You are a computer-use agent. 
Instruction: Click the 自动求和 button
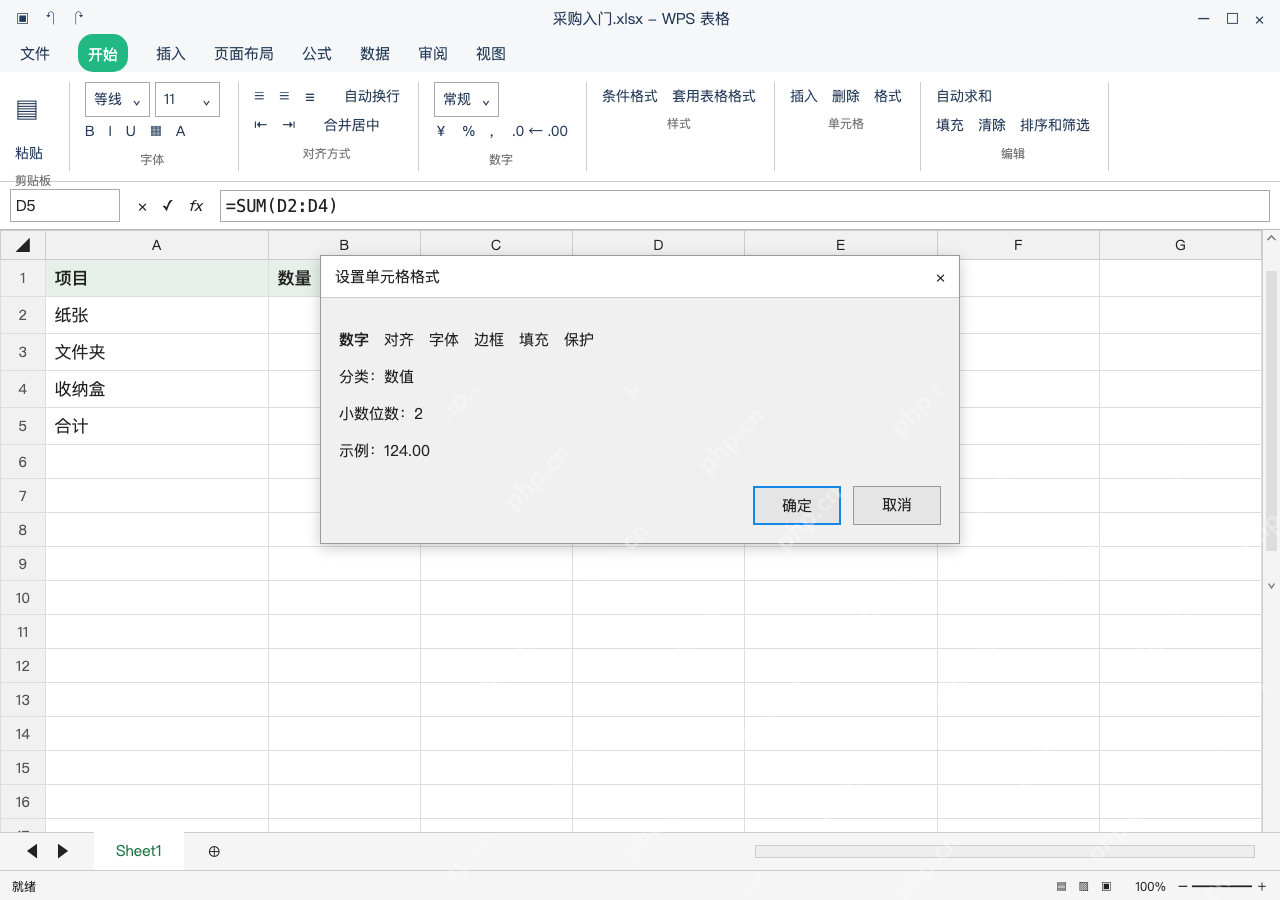(964, 96)
